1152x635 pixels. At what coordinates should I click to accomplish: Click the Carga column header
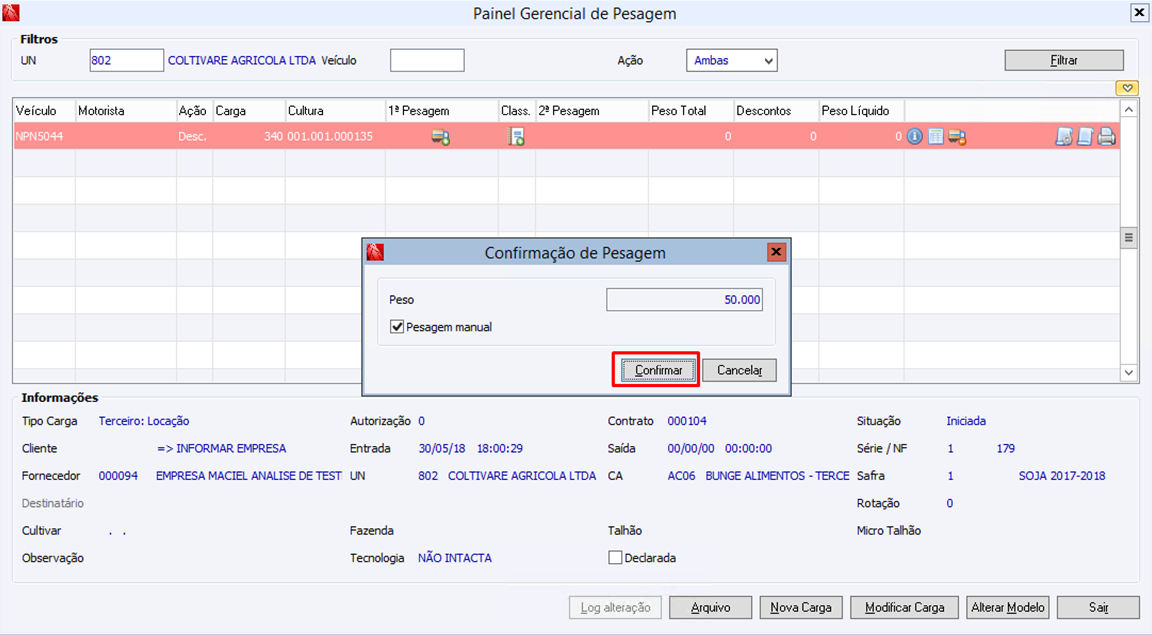(249, 111)
